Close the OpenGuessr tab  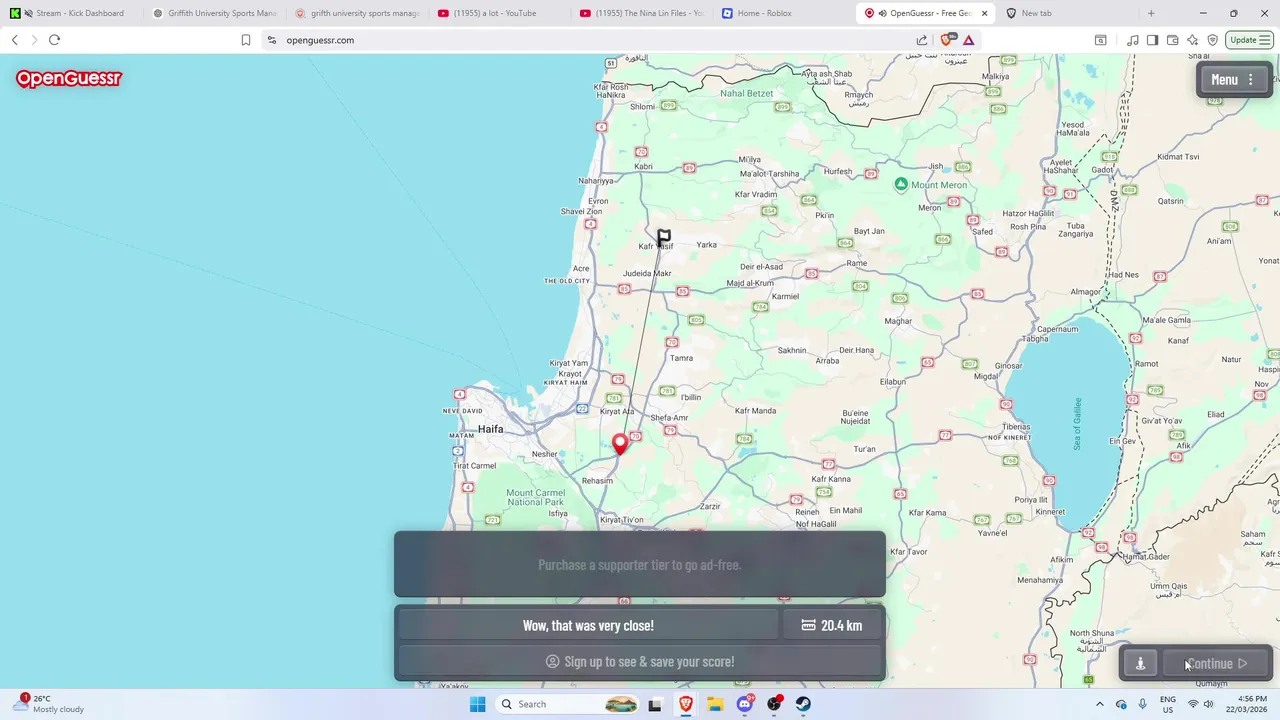click(984, 13)
